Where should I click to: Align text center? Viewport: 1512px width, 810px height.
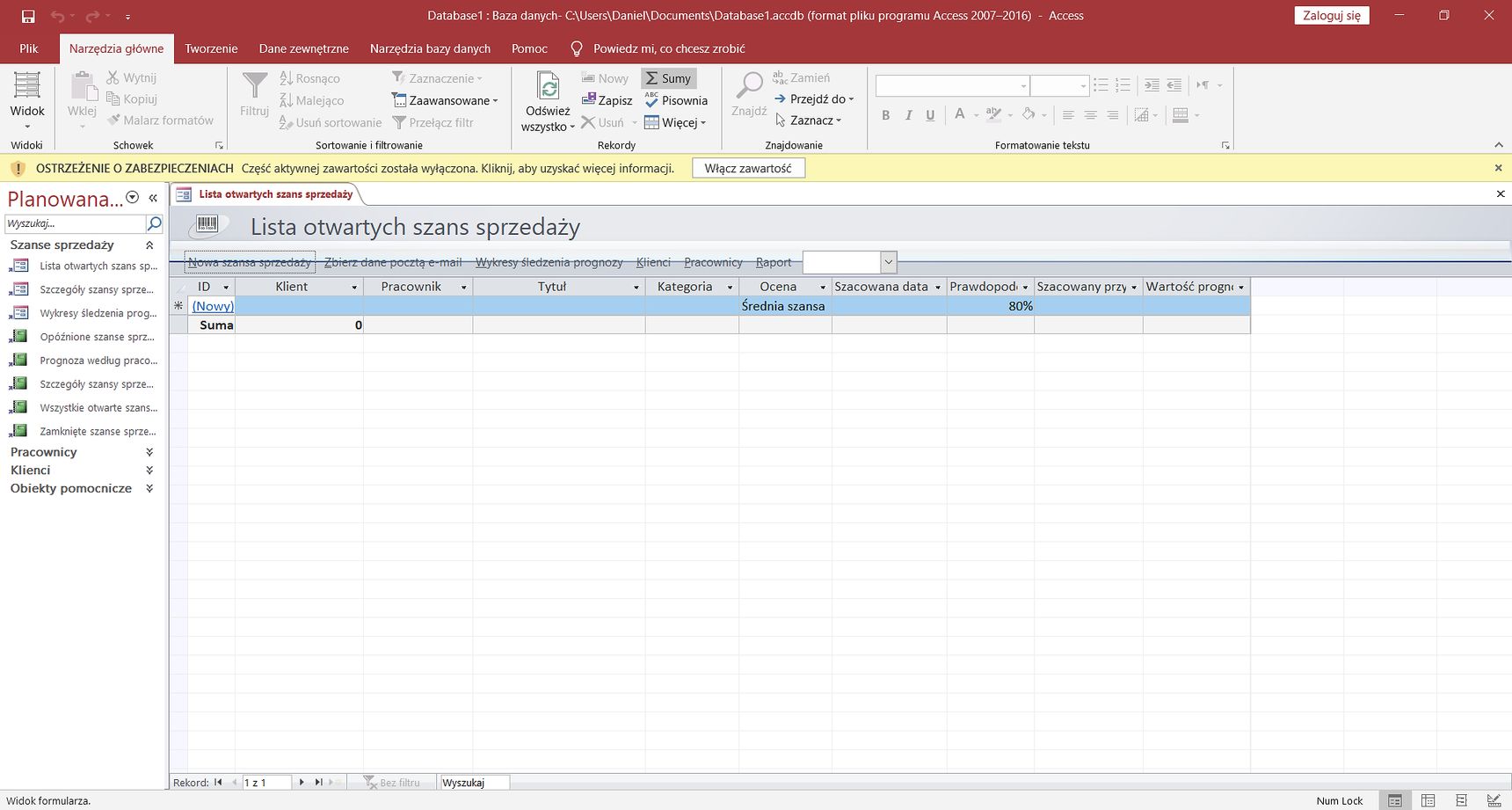point(1090,115)
